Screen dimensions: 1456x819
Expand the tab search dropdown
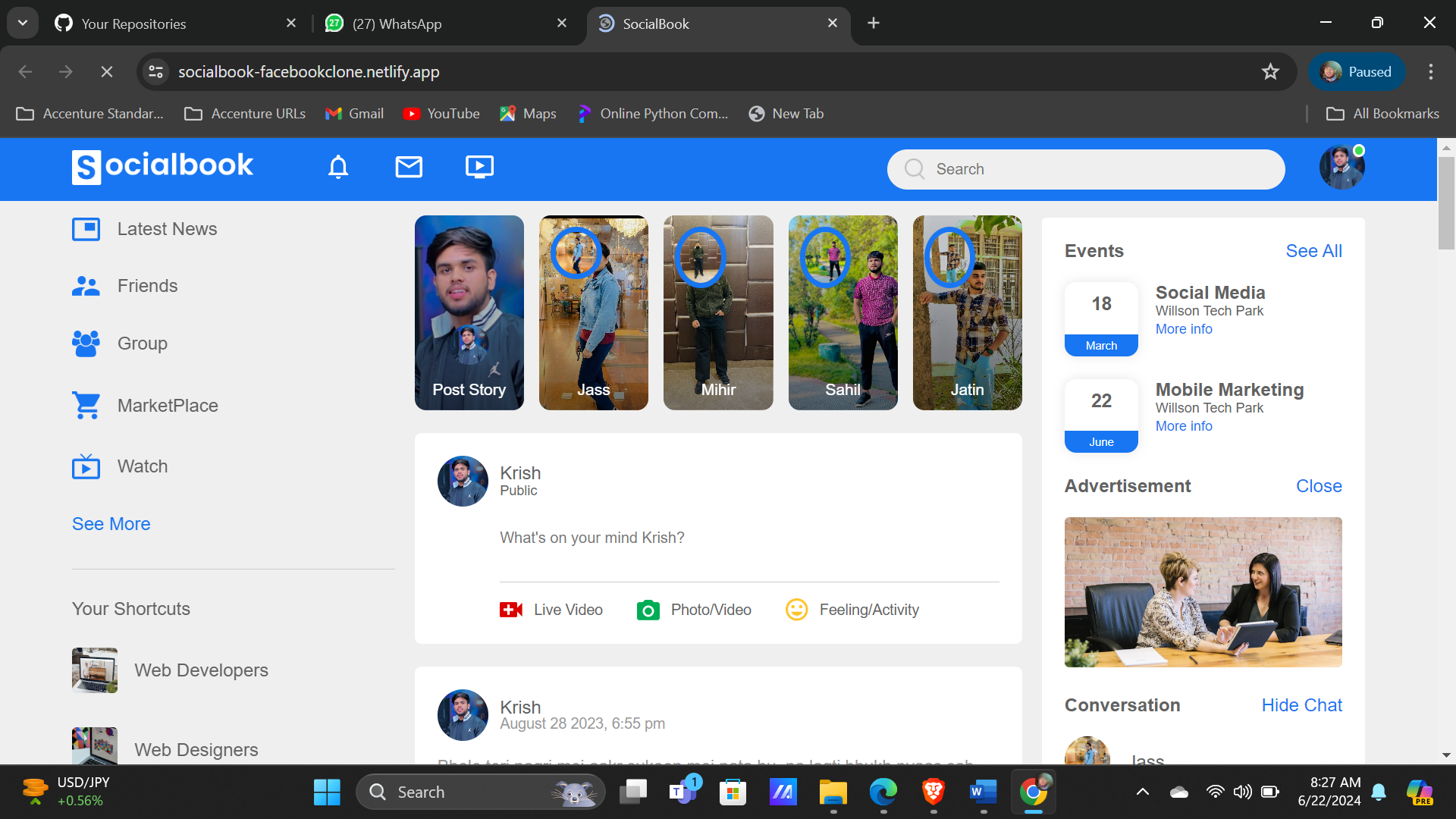[x=23, y=24]
